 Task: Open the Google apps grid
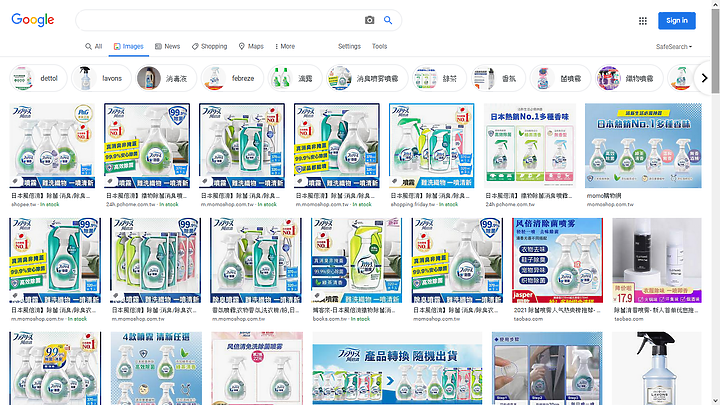click(x=643, y=21)
